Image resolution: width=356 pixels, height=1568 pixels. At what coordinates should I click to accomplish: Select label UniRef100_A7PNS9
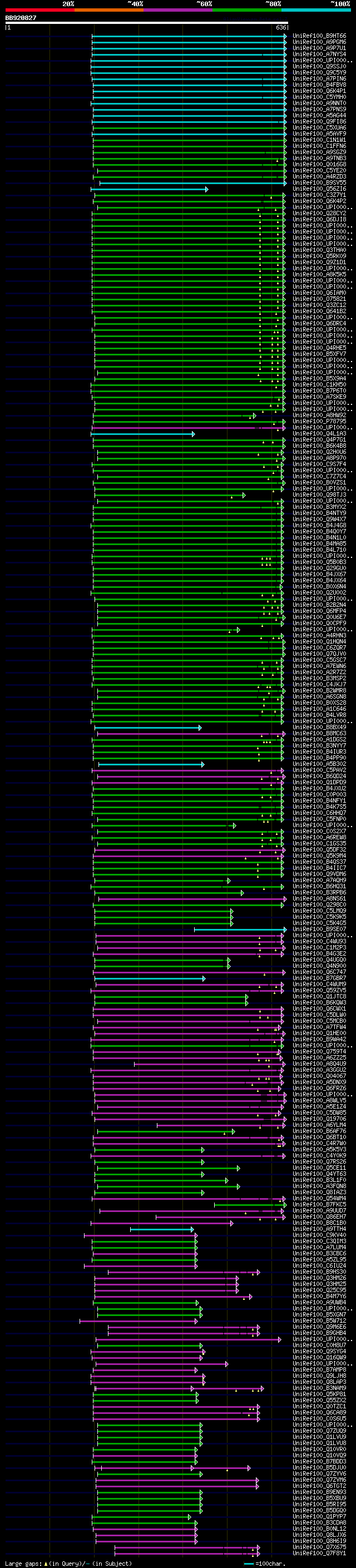319,110
